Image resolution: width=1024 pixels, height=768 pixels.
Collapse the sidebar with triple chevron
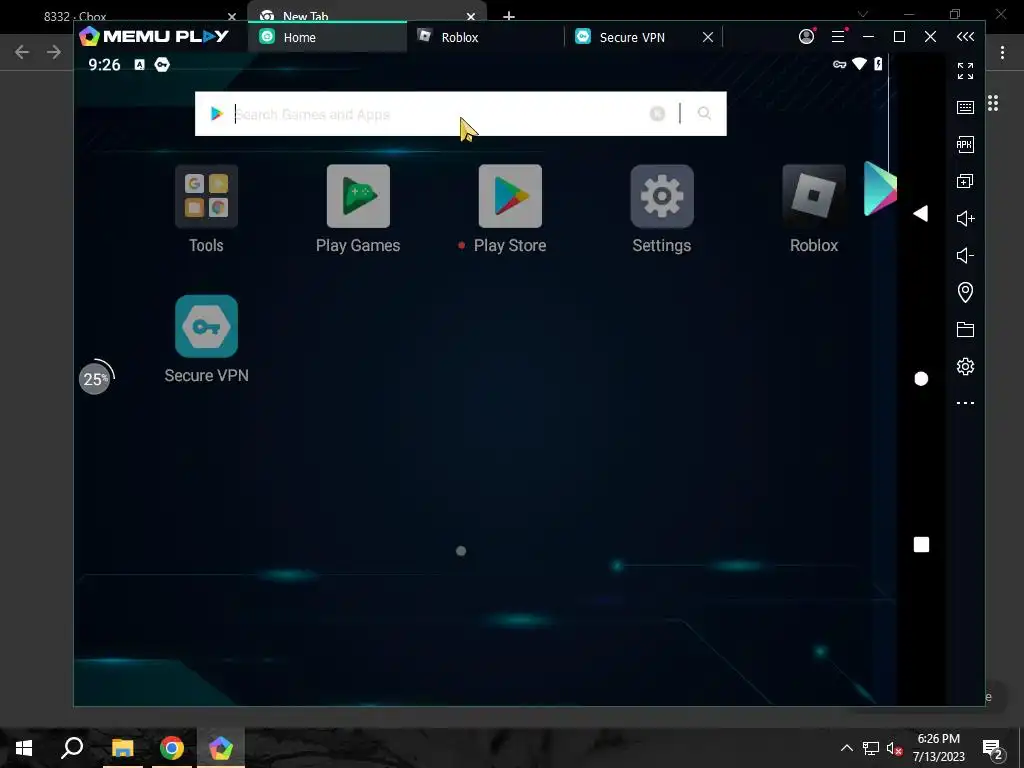click(965, 37)
